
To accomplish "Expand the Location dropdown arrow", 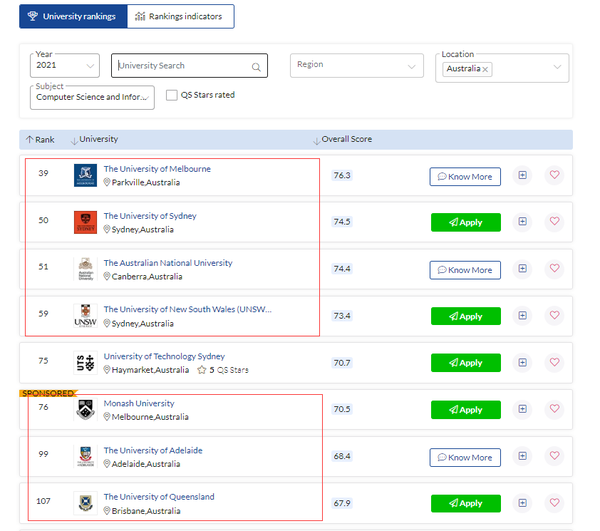I will (x=557, y=67).
